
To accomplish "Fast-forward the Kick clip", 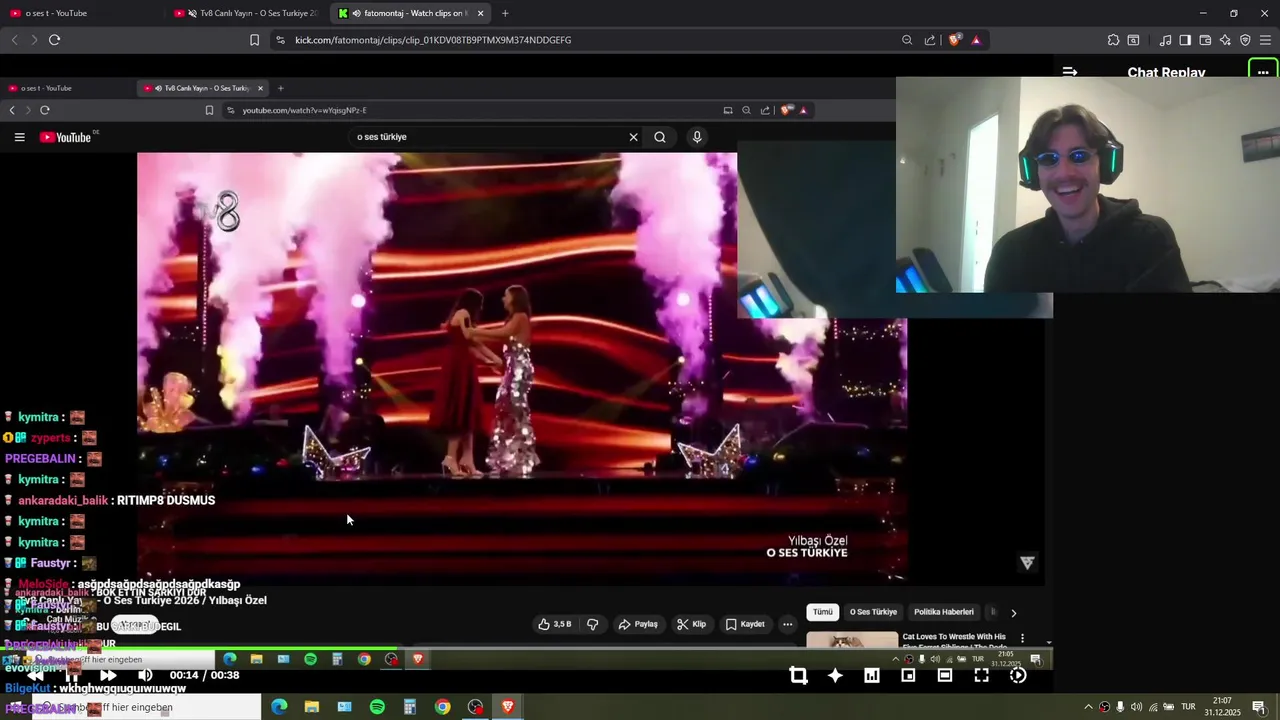I will coord(108,675).
